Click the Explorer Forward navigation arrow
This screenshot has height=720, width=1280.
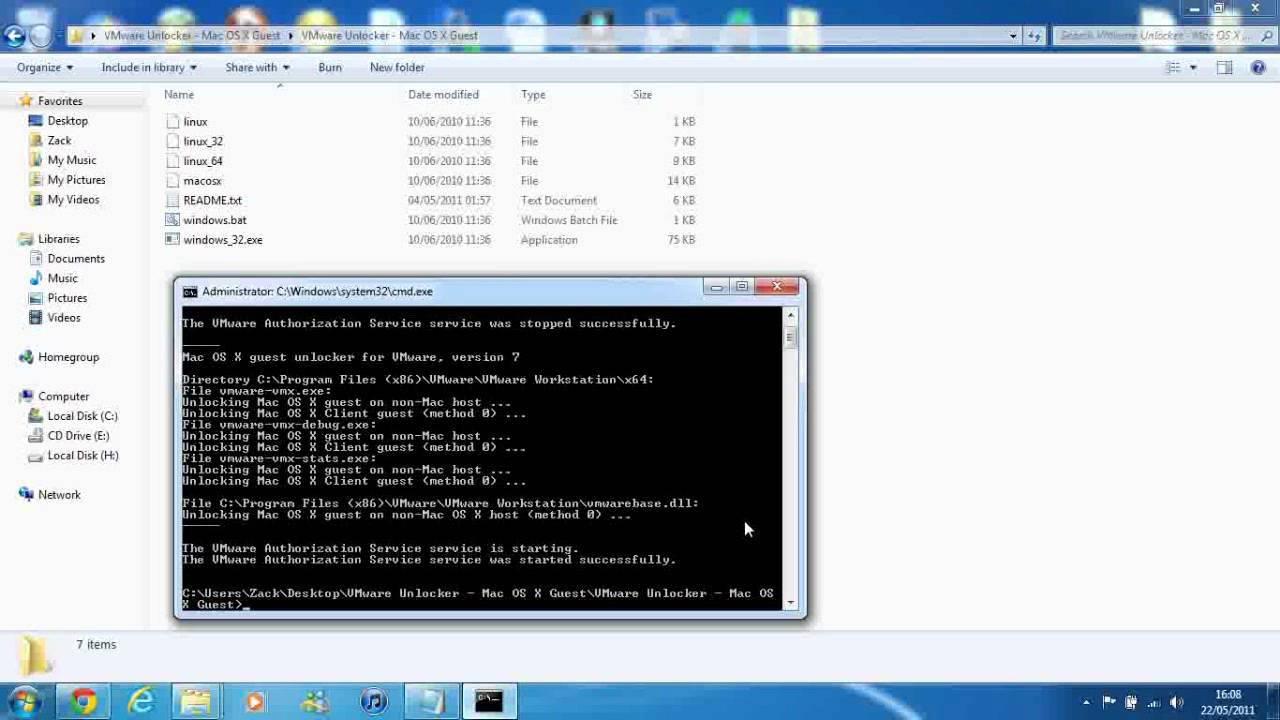[x=40, y=36]
